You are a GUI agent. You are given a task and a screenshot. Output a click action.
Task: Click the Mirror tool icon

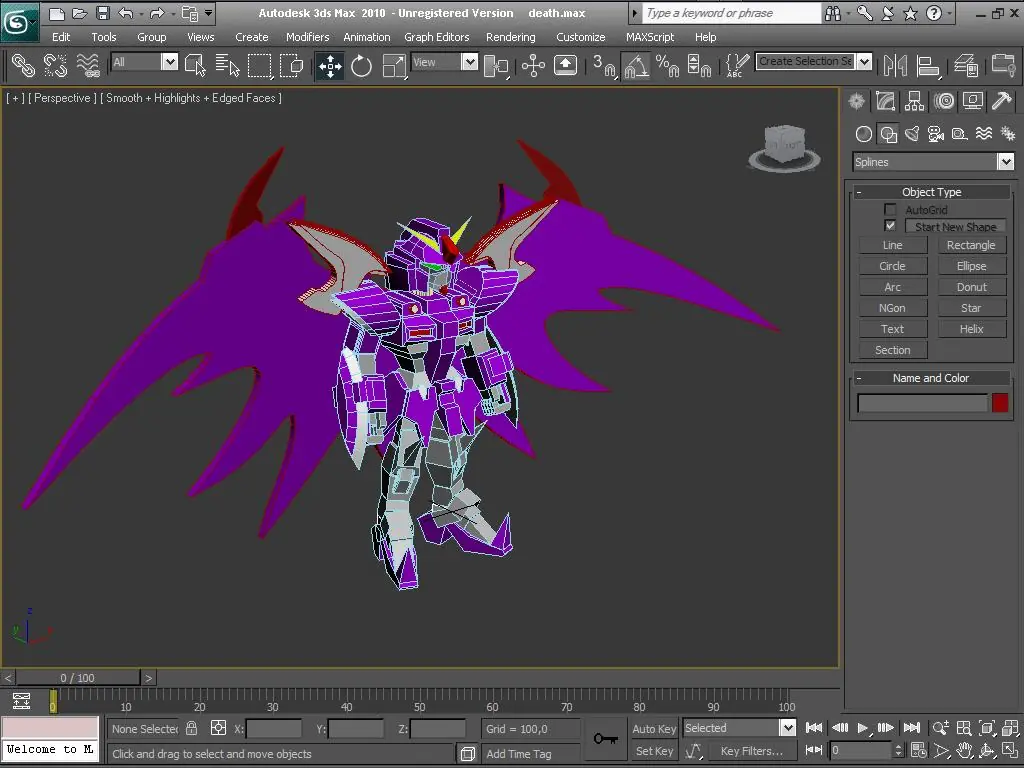895,65
